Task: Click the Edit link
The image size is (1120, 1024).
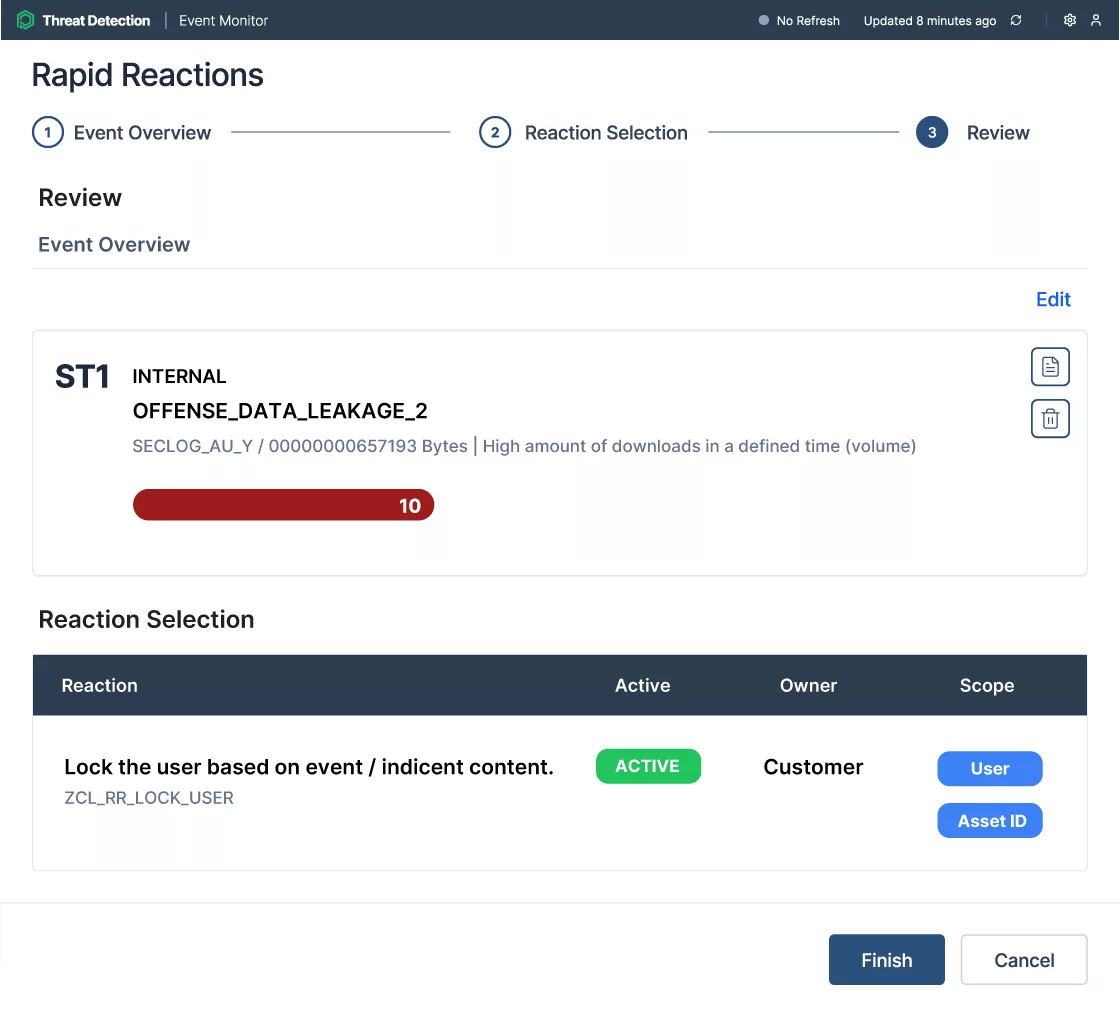Action: tap(1053, 299)
